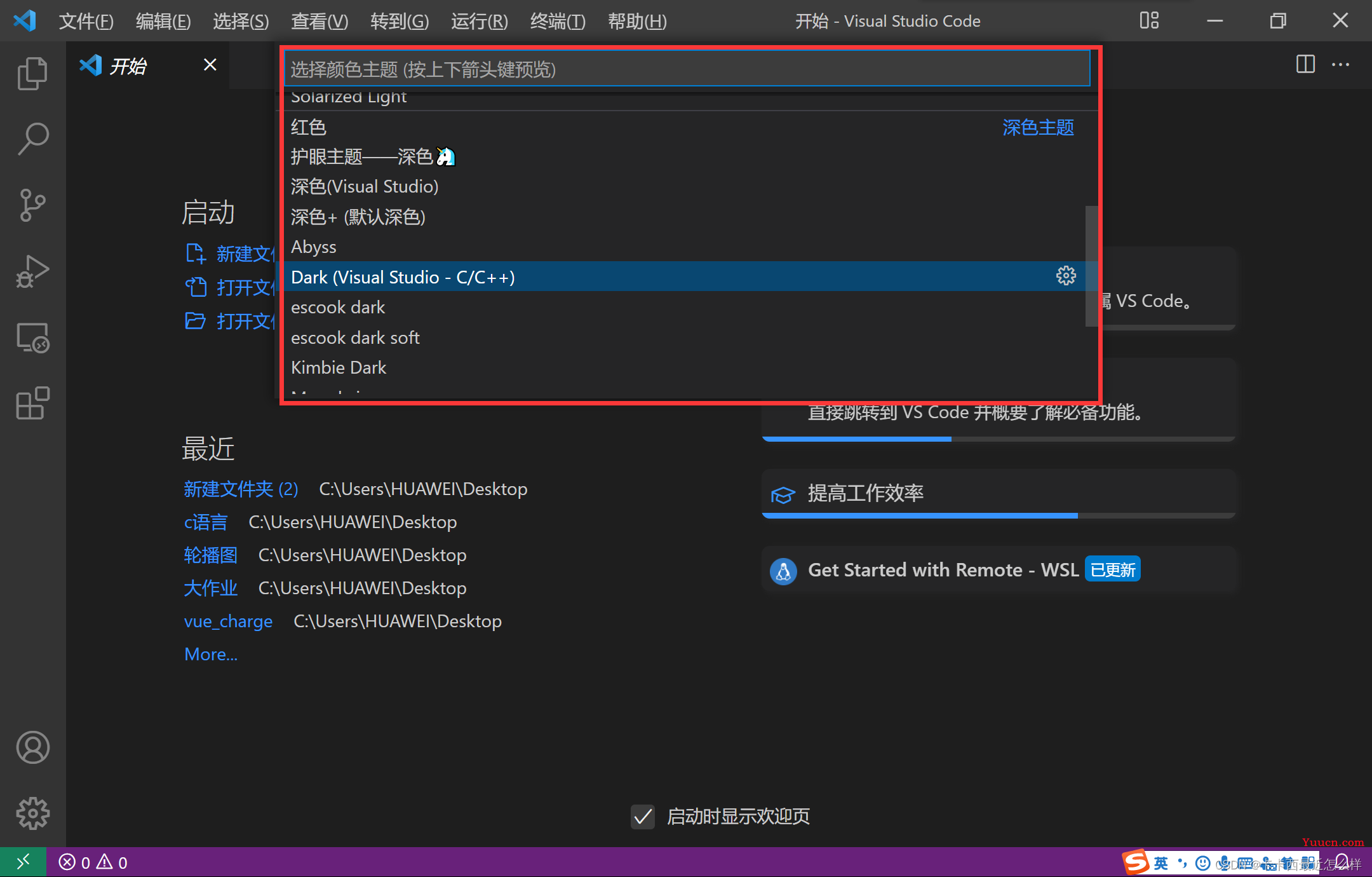This screenshot has width=1372, height=877.
Task: Open recent folder 大作业
Action: tap(211, 588)
